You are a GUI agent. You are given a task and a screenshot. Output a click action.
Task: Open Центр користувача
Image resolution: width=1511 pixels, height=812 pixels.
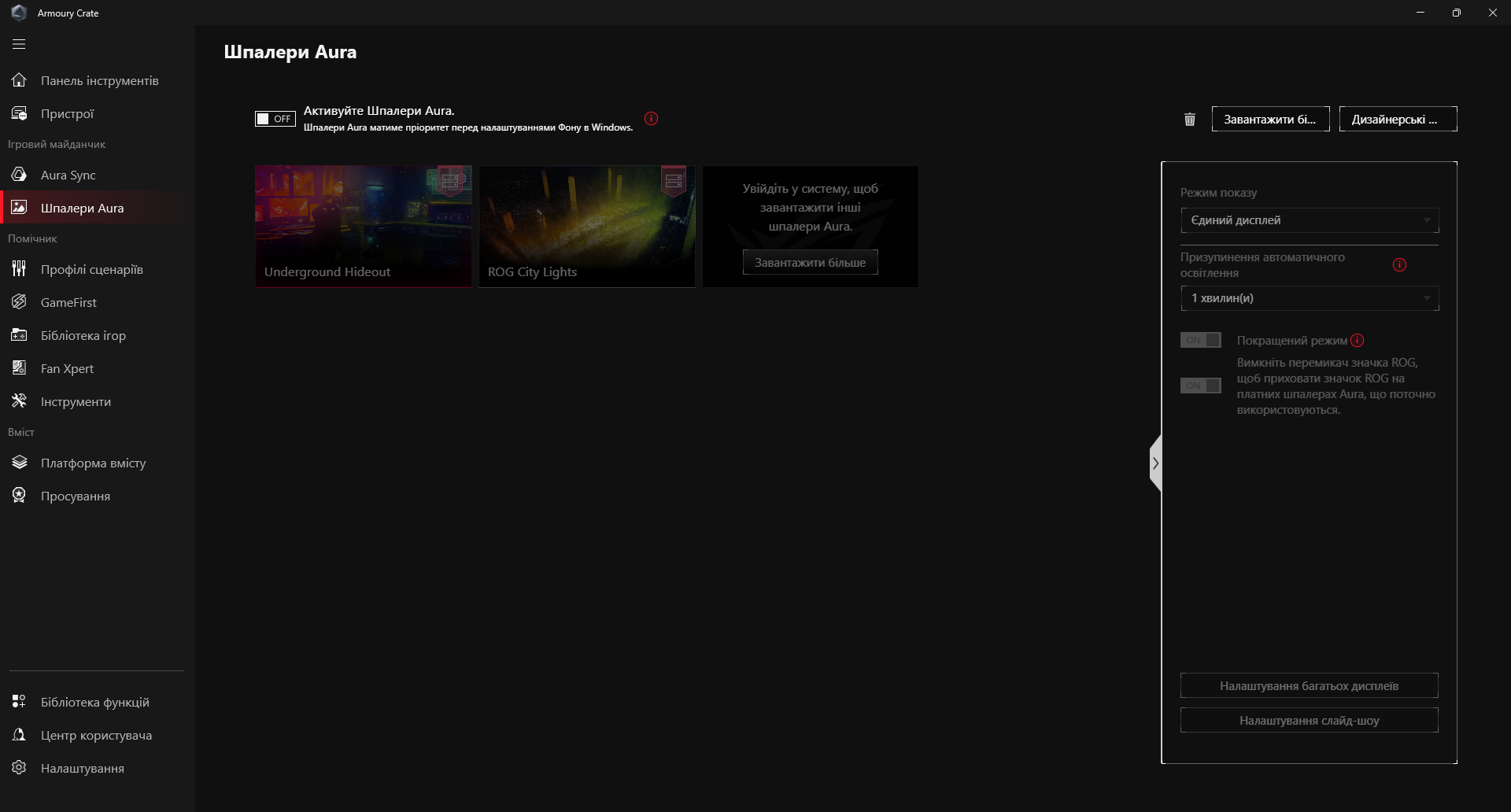98,735
